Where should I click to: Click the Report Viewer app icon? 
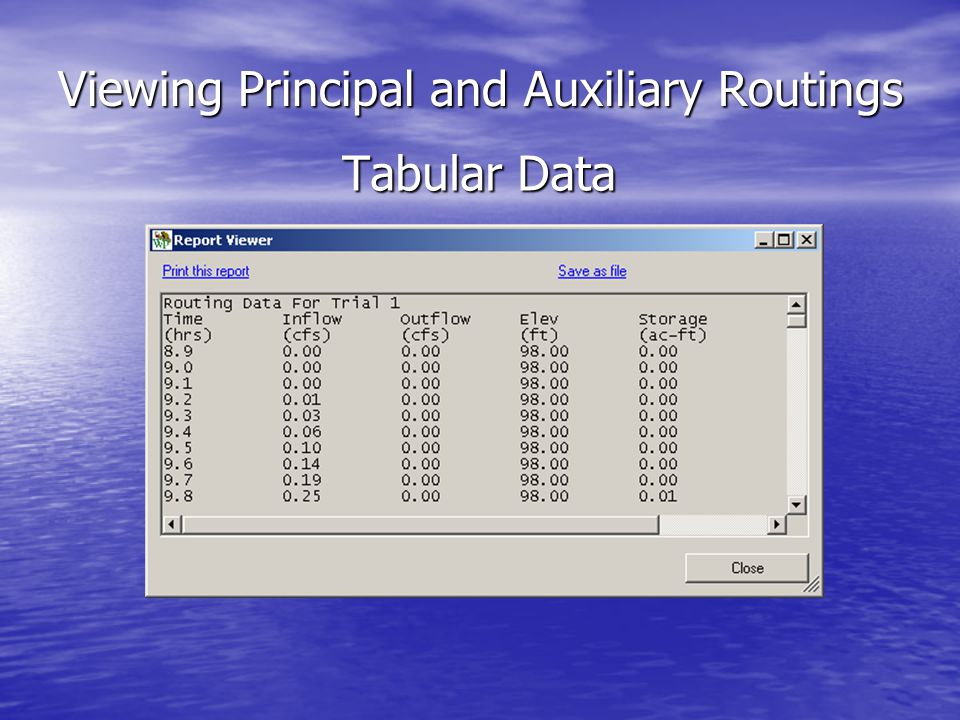[x=162, y=240]
